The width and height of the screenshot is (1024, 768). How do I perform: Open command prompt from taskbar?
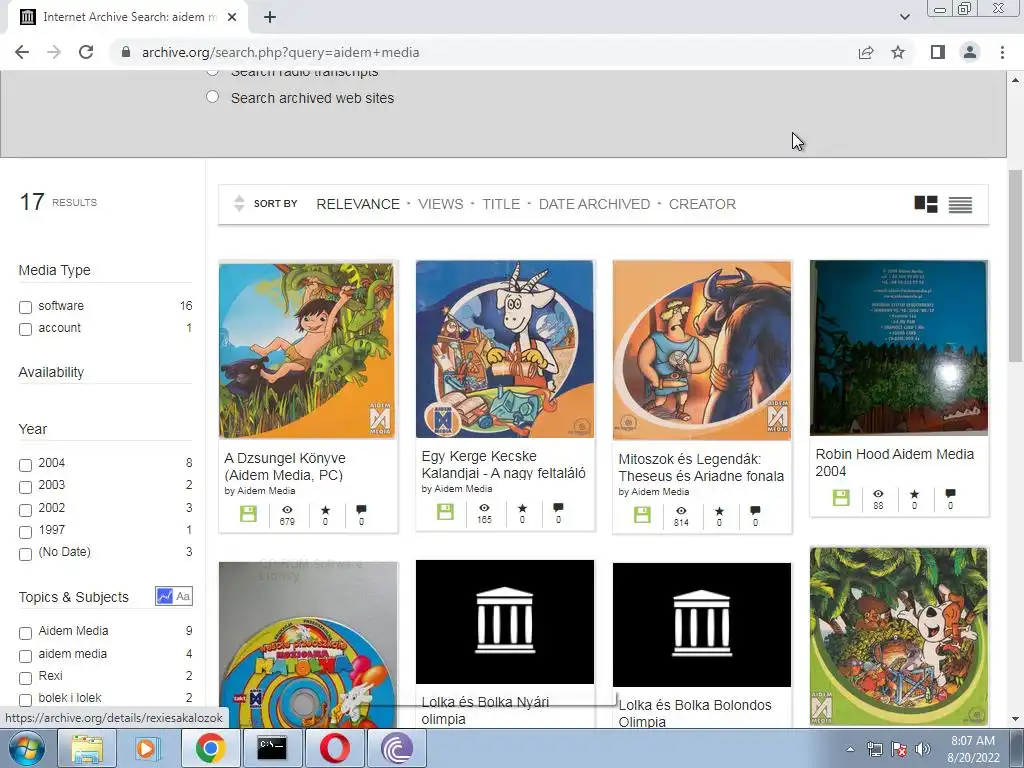[x=272, y=748]
